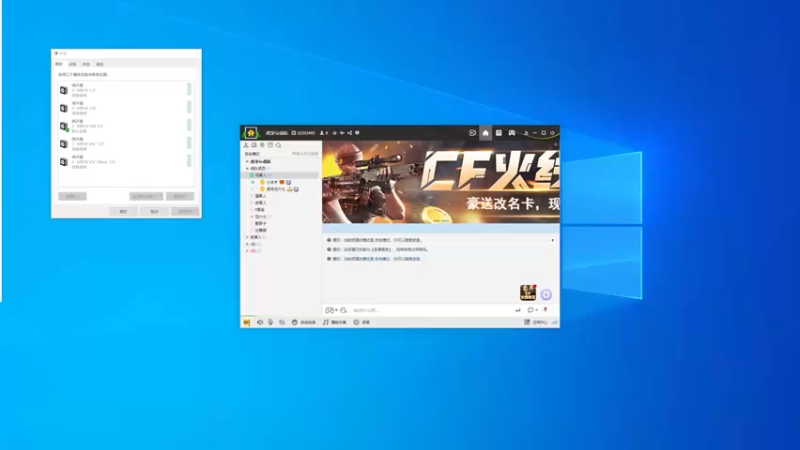The height and width of the screenshot is (450, 800).
Task: Click the Properties button in Sound dialog
Action: 180,196
